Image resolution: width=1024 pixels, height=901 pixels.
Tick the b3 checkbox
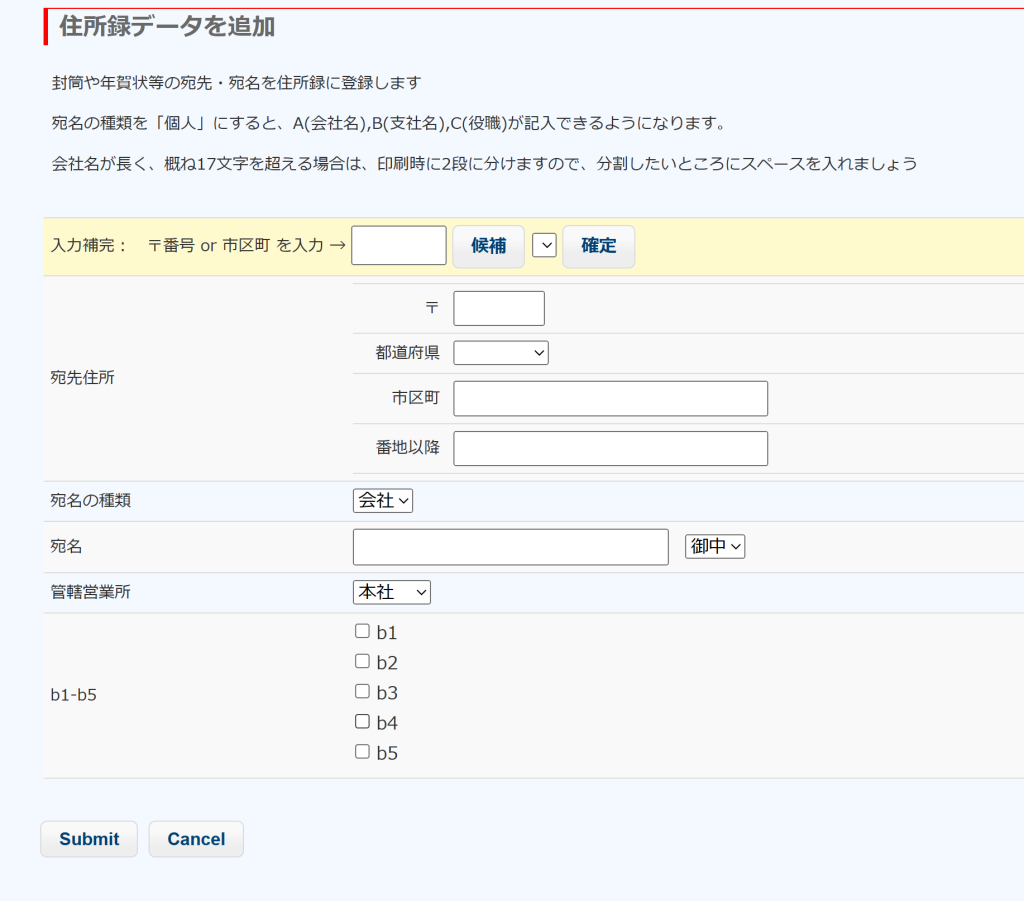[x=362, y=691]
